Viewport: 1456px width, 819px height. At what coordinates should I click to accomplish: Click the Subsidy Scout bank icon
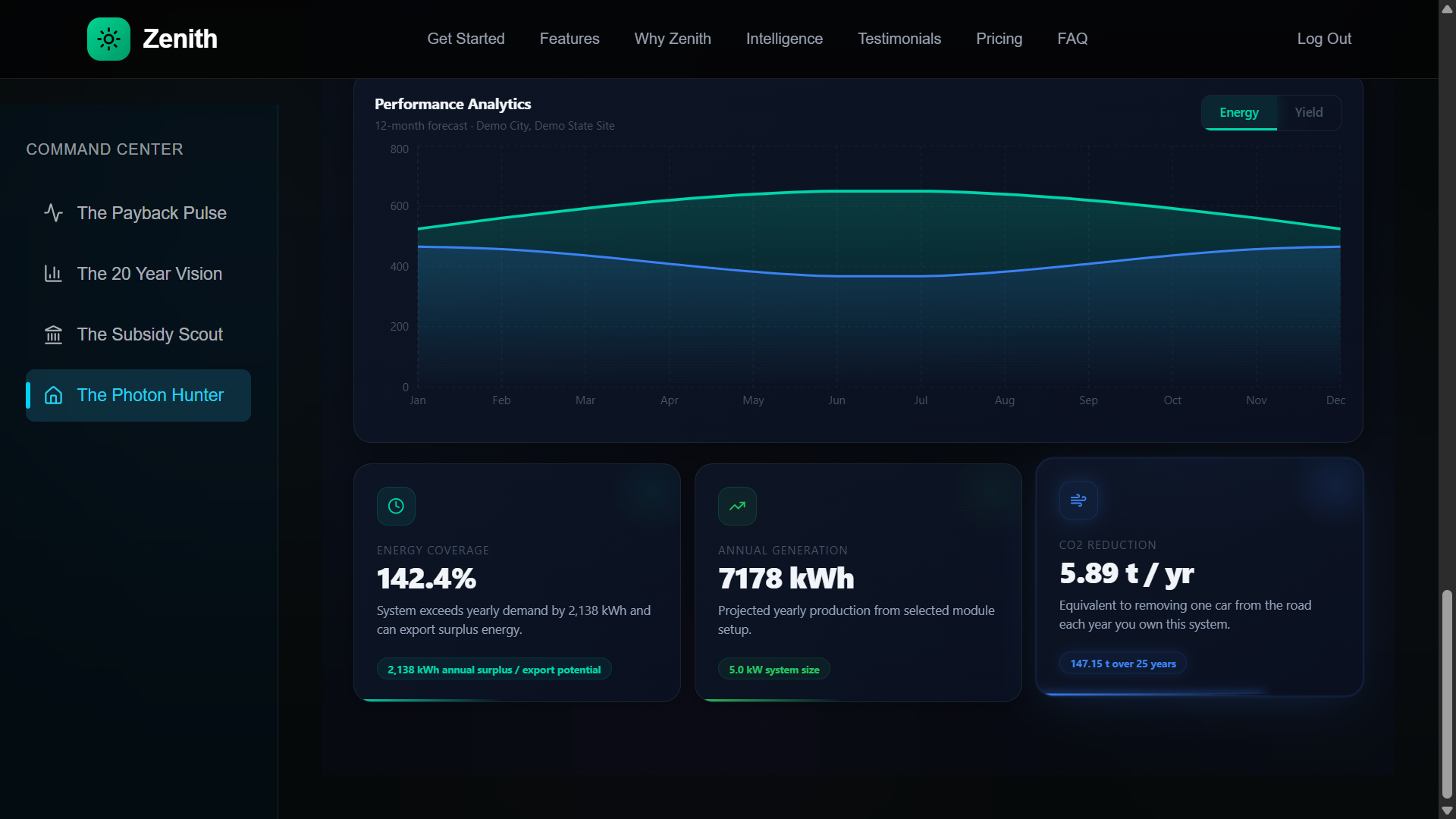(53, 334)
